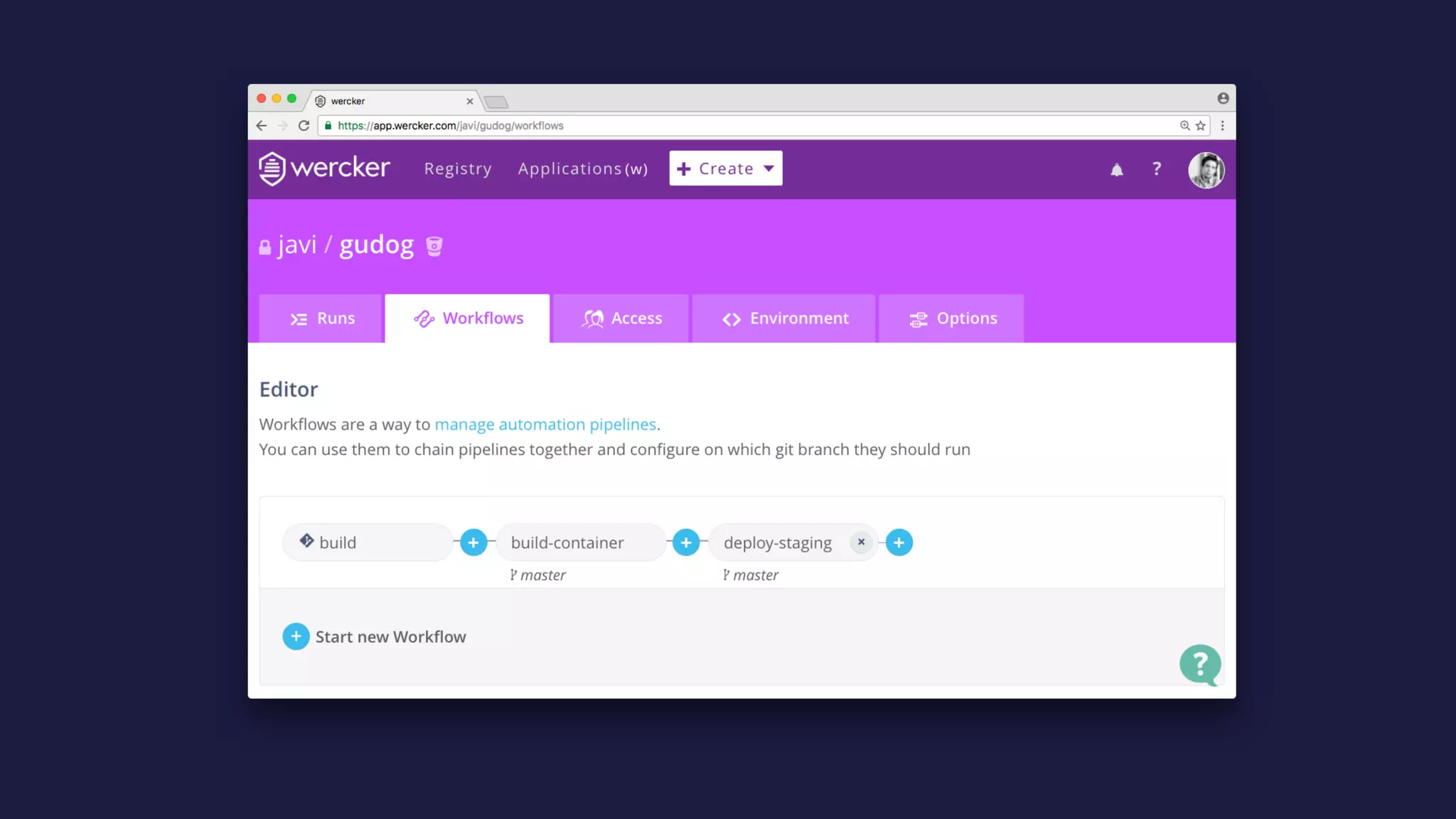Remove the deploy-staging pipeline with x
Screen dimensions: 1456x819
pos(861,542)
